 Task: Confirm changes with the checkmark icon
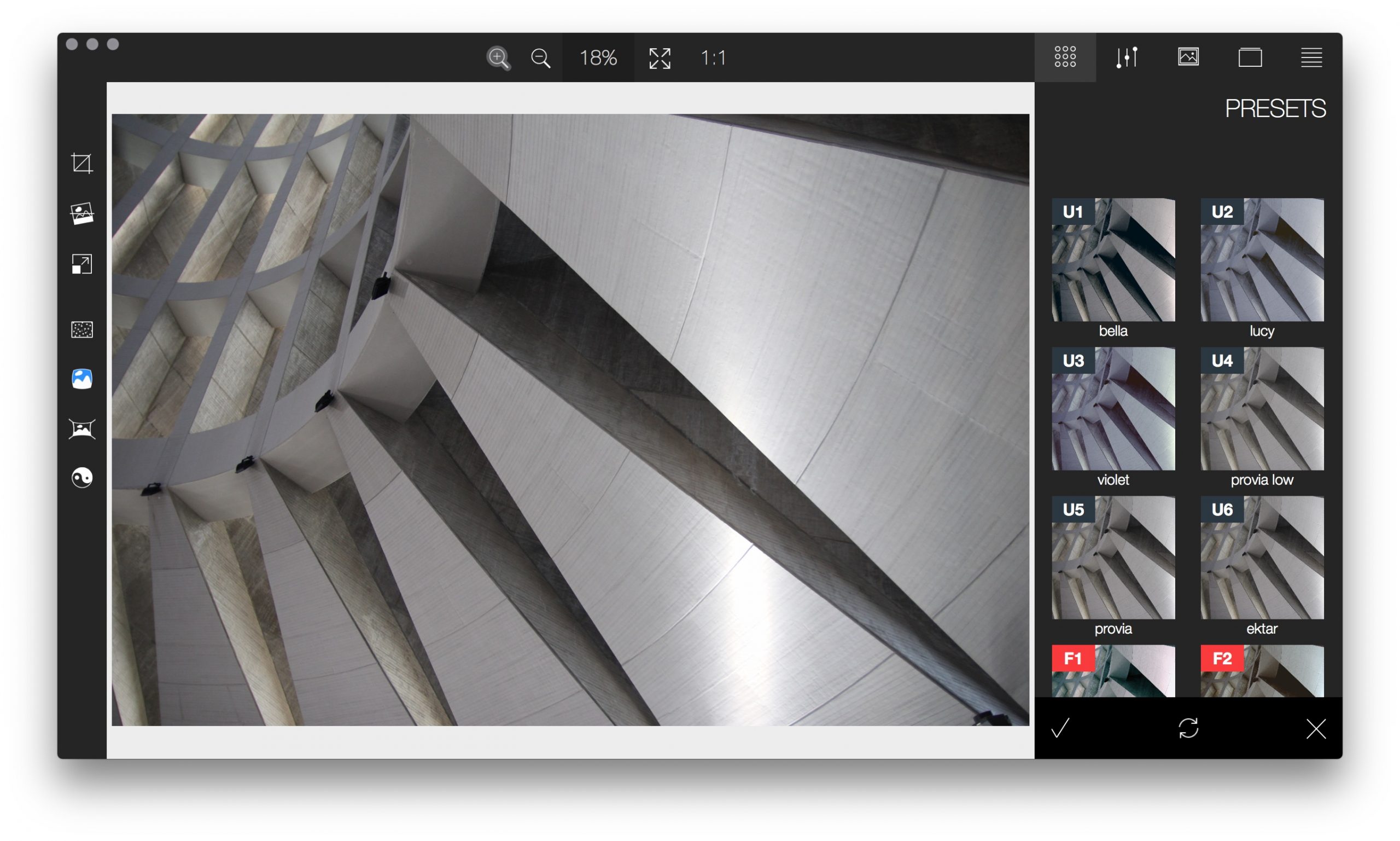[1060, 728]
